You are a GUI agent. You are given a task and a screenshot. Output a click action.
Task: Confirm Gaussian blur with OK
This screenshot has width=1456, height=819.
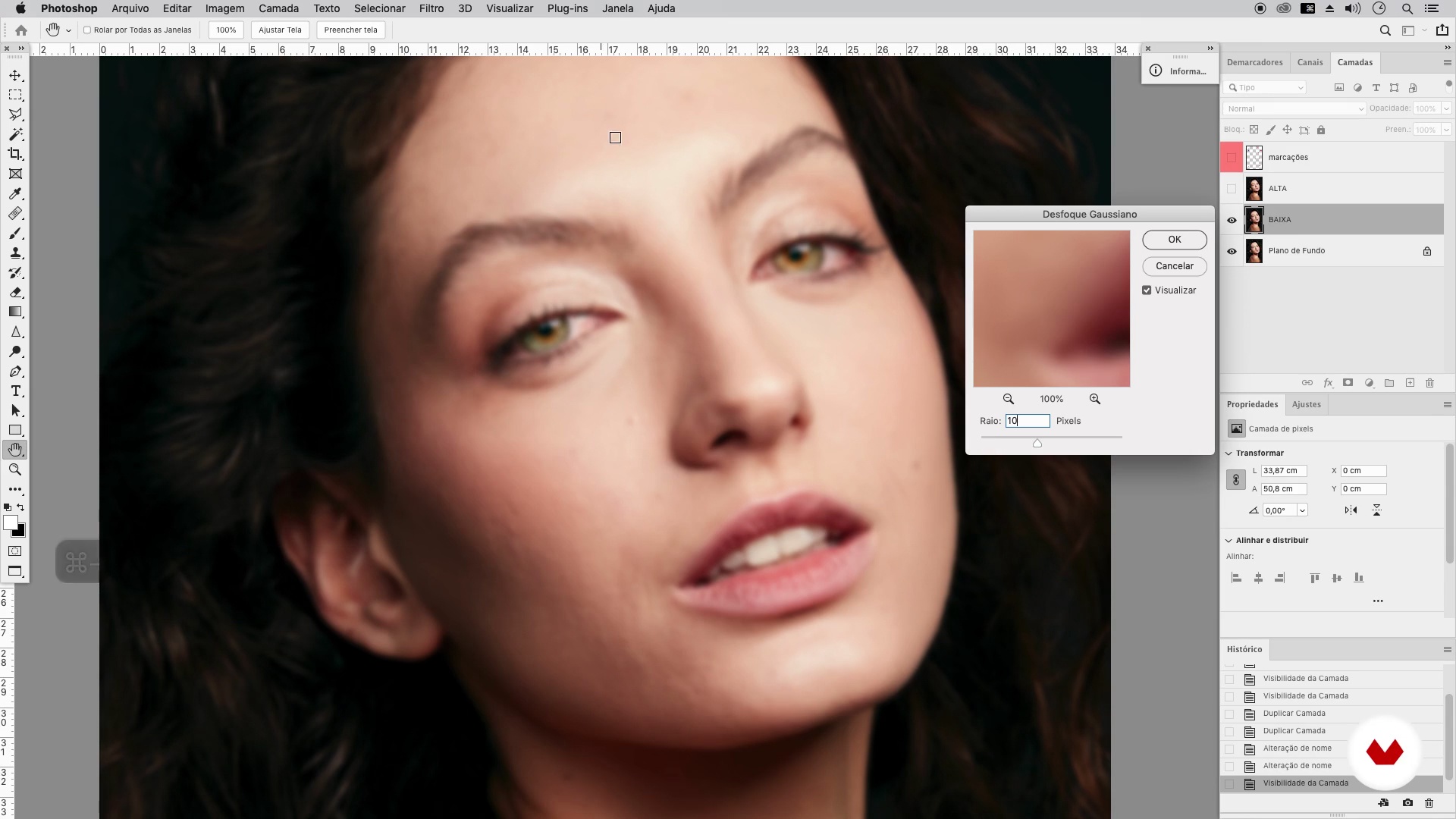1174,240
